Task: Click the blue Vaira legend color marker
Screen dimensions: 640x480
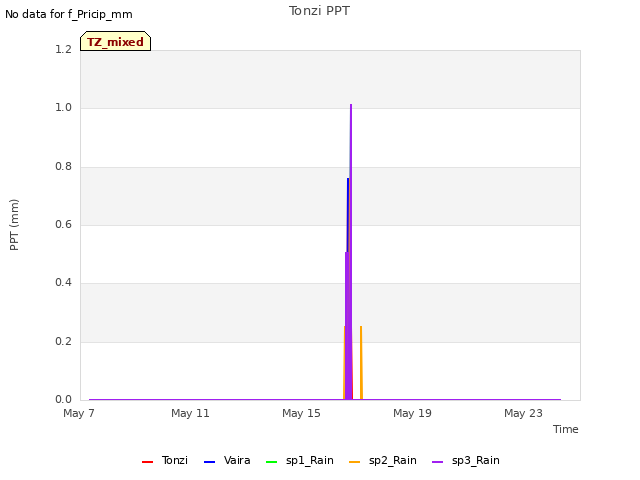Action: click(209, 462)
